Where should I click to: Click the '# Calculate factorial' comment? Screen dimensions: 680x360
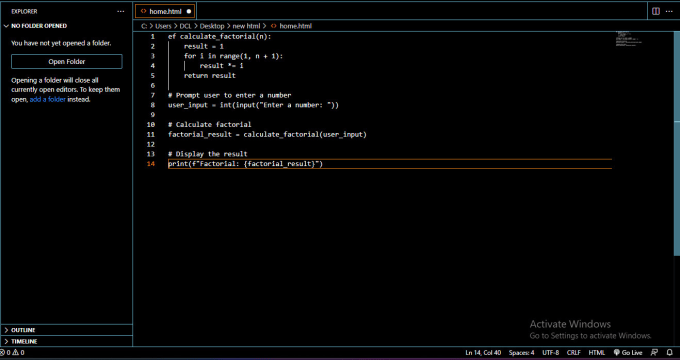pos(209,124)
